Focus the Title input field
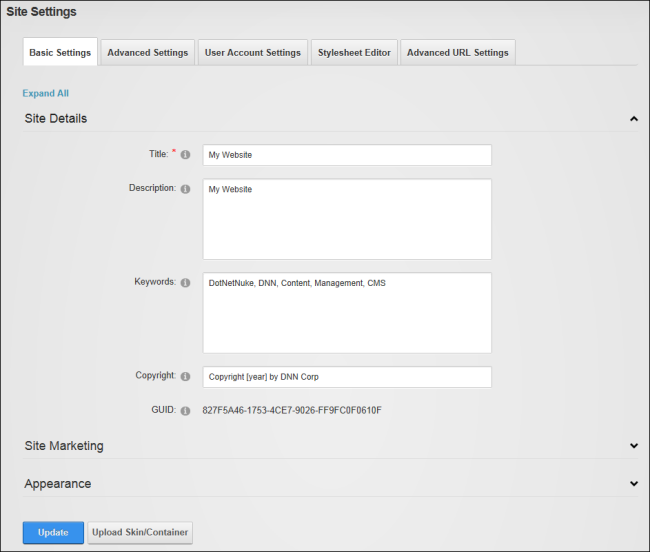This screenshot has width=650, height=552. tap(347, 155)
